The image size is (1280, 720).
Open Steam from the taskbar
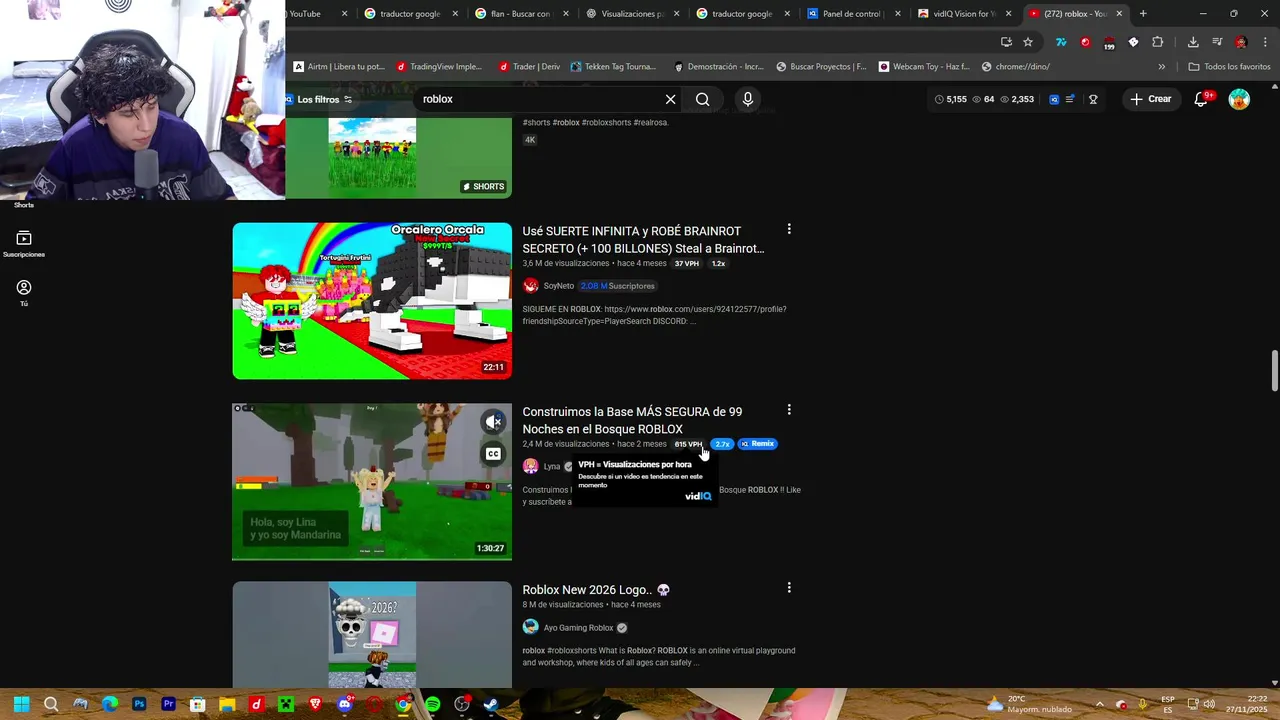491,704
